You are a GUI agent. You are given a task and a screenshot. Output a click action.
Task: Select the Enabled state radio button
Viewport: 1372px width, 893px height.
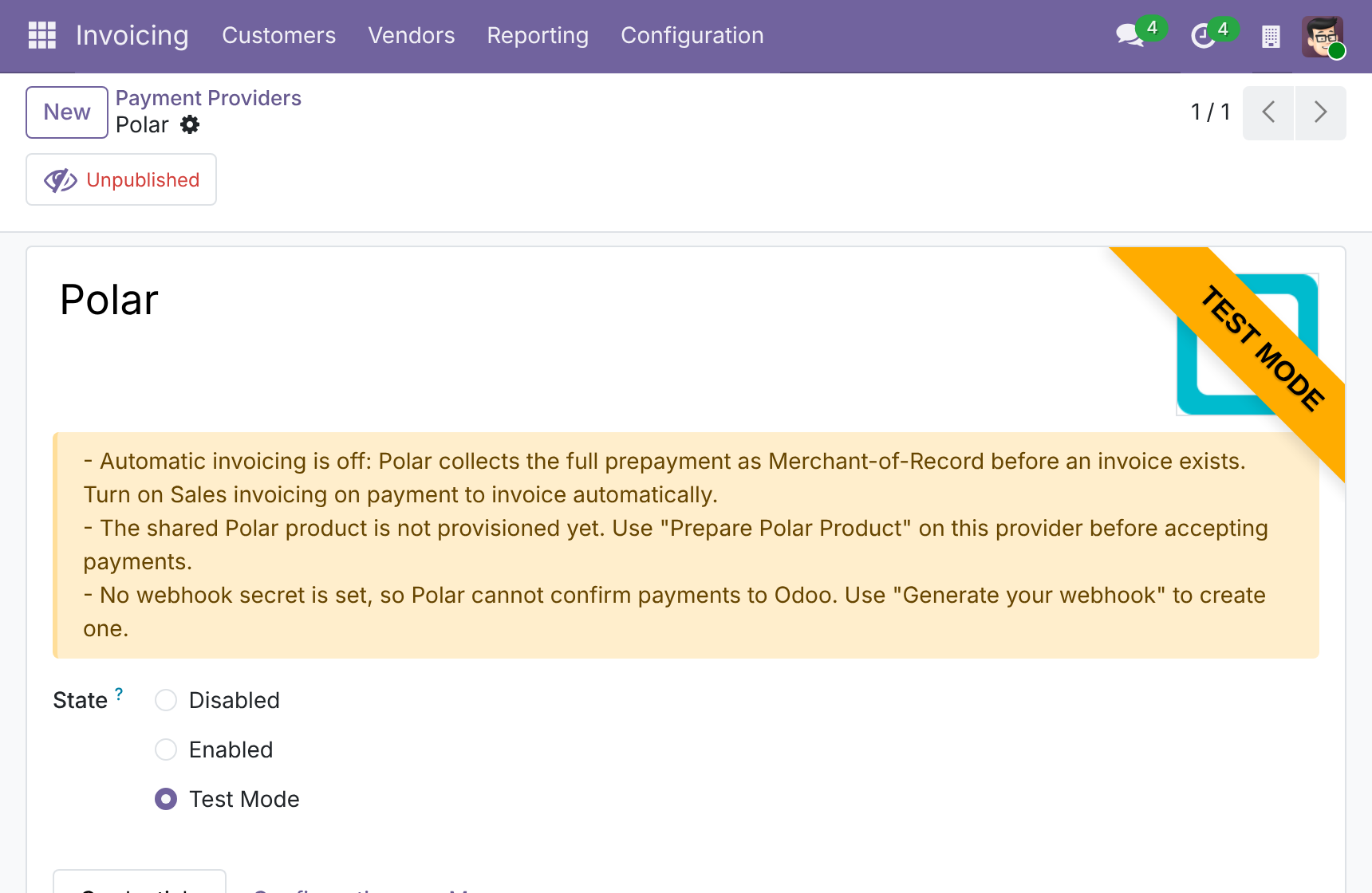pos(166,749)
